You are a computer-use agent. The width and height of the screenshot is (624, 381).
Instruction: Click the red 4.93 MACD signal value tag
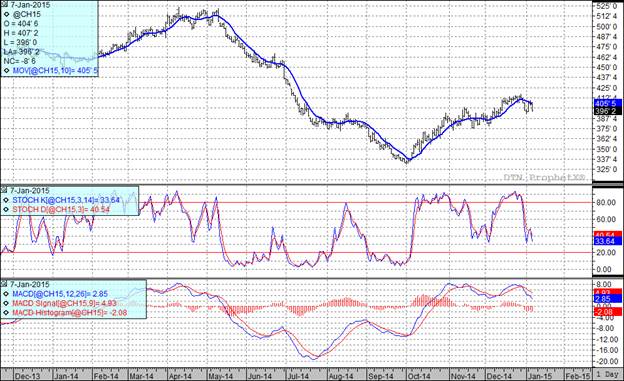pos(607,292)
